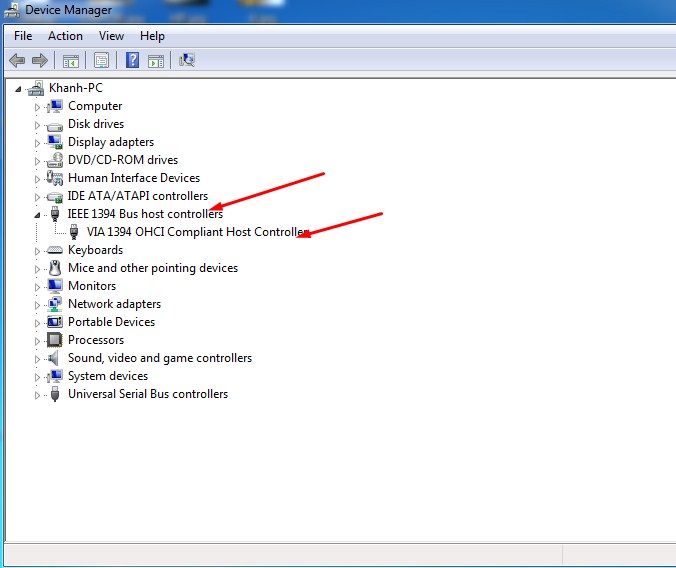Expand the Keyboards node
Image resolution: width=676 pixels, height=568 pixels.
(38, 251)
